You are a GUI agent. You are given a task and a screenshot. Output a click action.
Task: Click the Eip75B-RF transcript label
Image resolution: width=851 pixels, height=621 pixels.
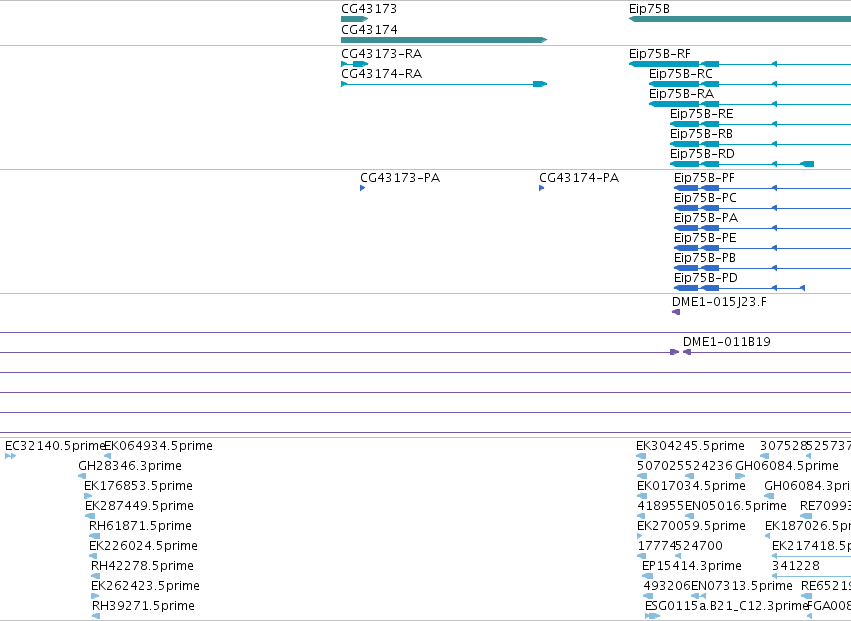click(660, 54)
